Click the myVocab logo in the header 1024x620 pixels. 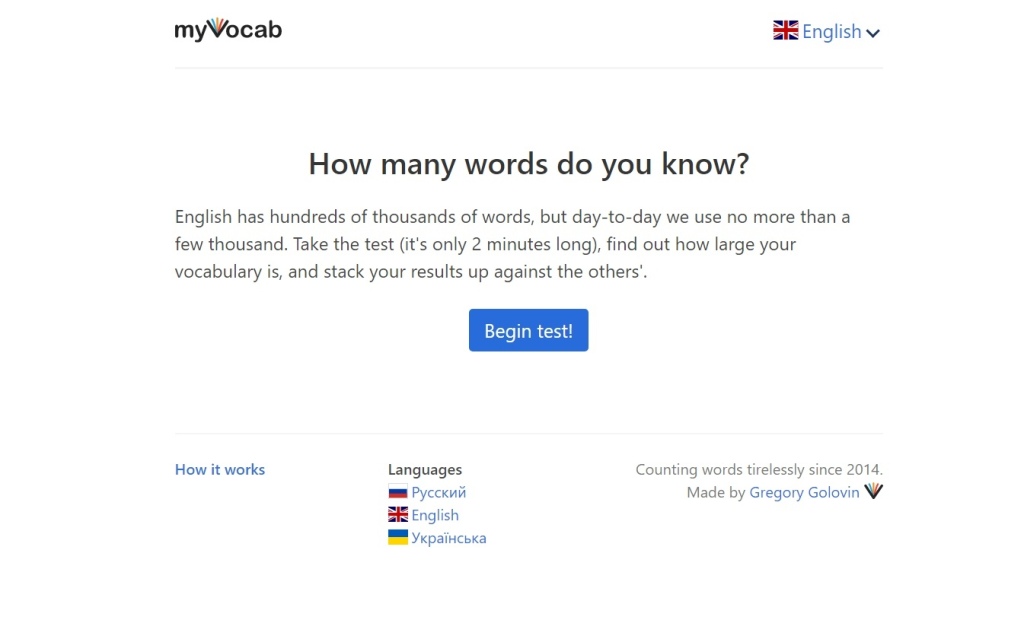[228, 30]
